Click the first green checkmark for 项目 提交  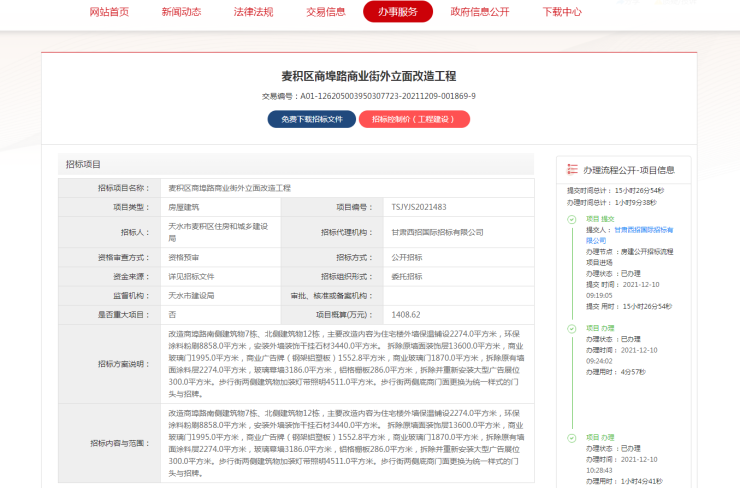pos(572,217)
